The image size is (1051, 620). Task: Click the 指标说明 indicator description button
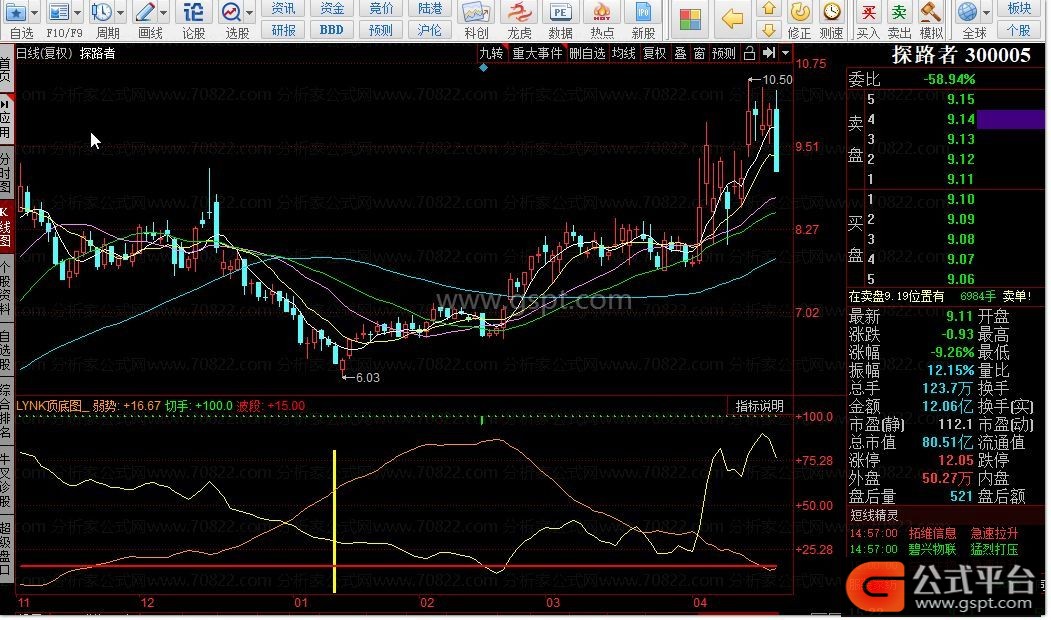click(760, 406)
